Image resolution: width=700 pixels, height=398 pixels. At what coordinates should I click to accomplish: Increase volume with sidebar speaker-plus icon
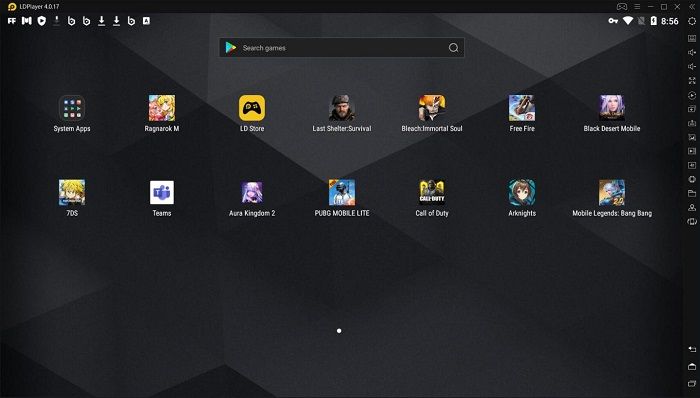tap(692, 52)
